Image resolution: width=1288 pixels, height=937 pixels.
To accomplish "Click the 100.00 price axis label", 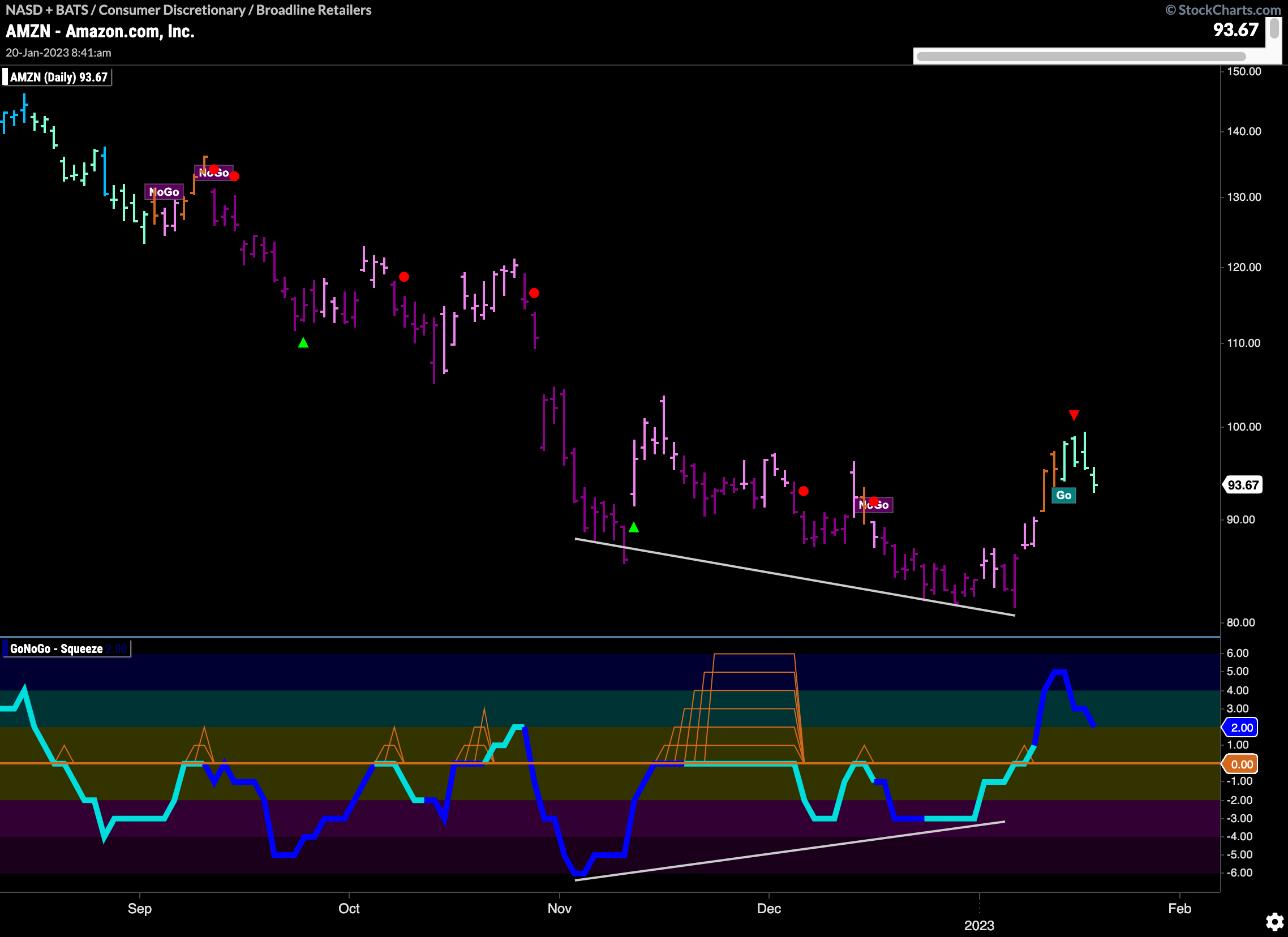I will (x=1244, y=427).
